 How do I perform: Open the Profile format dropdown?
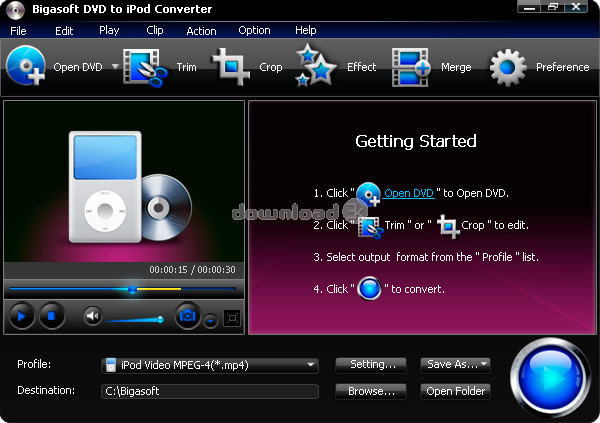210,365
